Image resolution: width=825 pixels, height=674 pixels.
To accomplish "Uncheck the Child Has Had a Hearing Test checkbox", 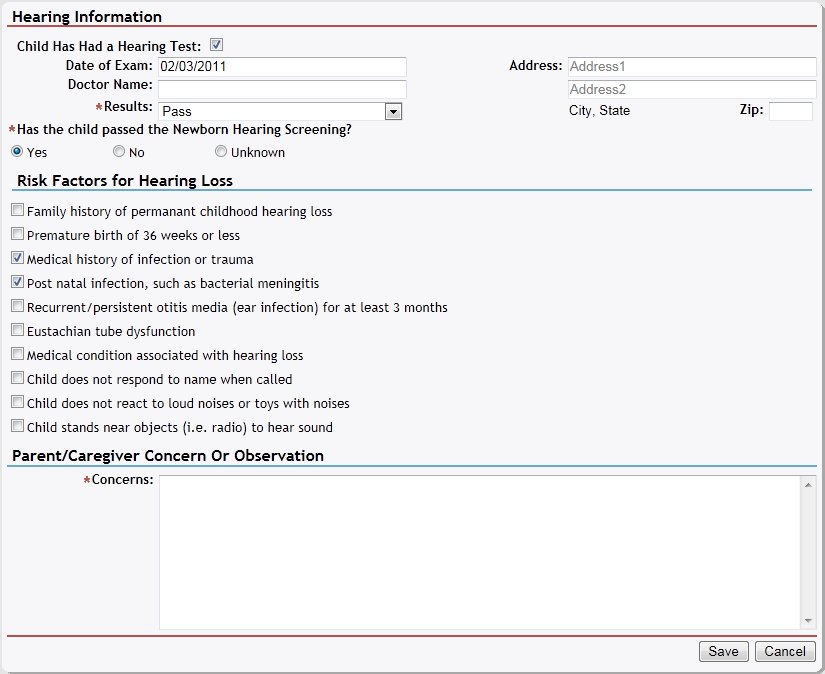I will [x=216, y=45].
